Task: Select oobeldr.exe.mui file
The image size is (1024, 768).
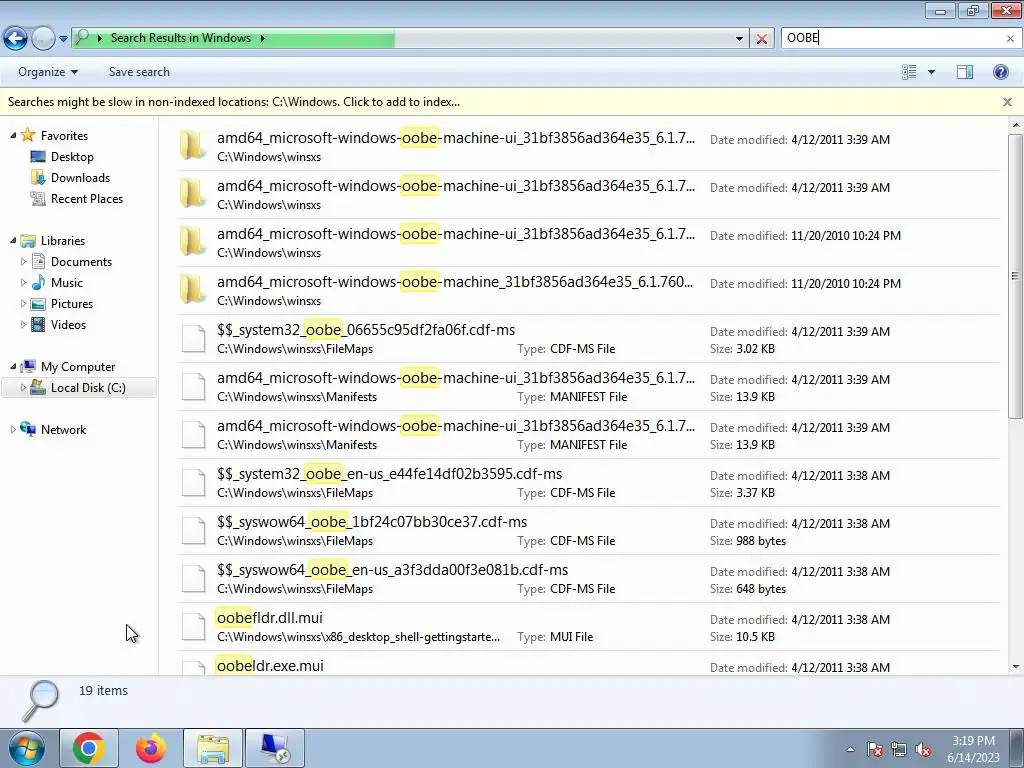Action: 587,664
